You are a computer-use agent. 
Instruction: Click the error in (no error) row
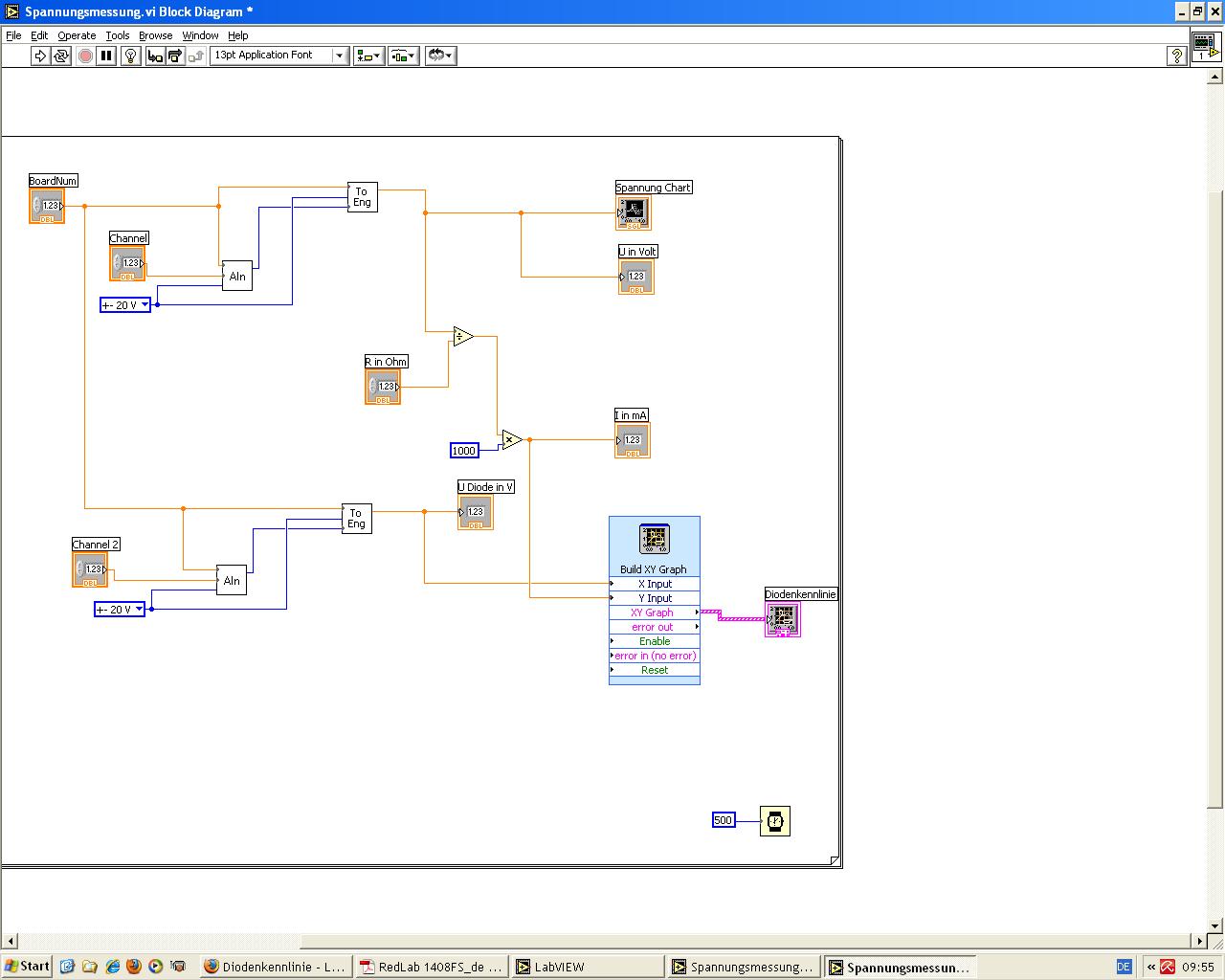655,656
